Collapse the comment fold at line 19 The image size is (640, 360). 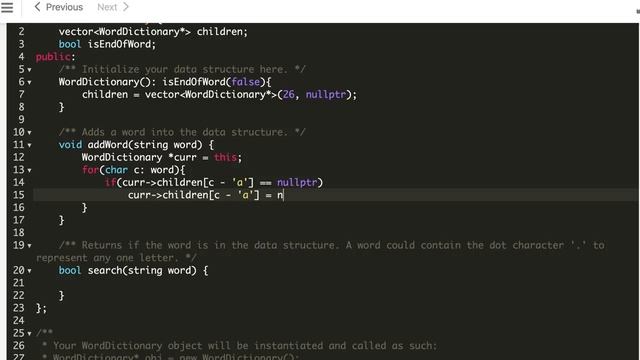29,246
